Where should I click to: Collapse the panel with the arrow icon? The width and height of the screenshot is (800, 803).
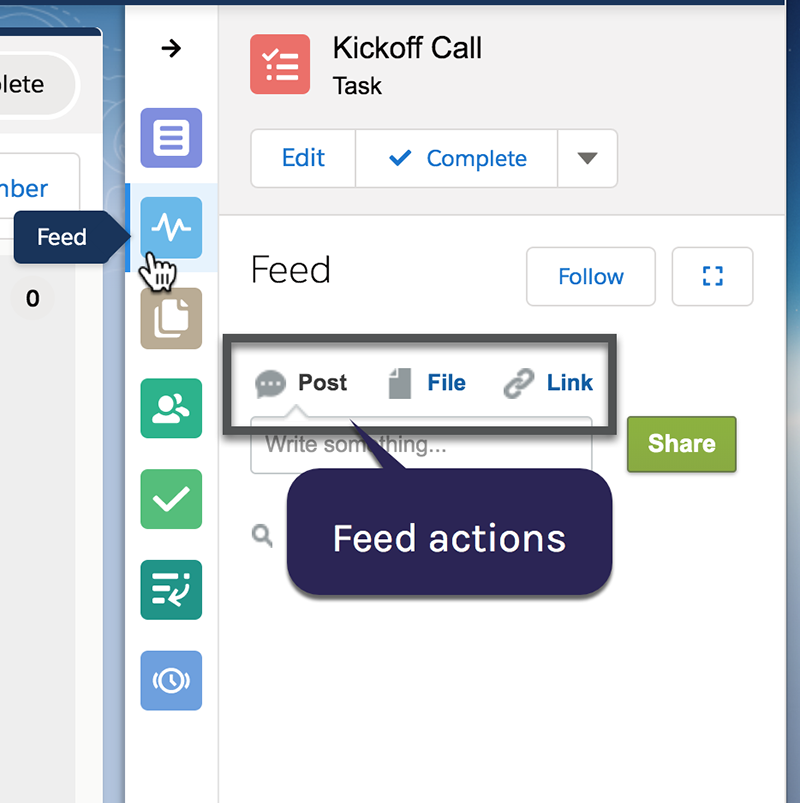[171, 48]
